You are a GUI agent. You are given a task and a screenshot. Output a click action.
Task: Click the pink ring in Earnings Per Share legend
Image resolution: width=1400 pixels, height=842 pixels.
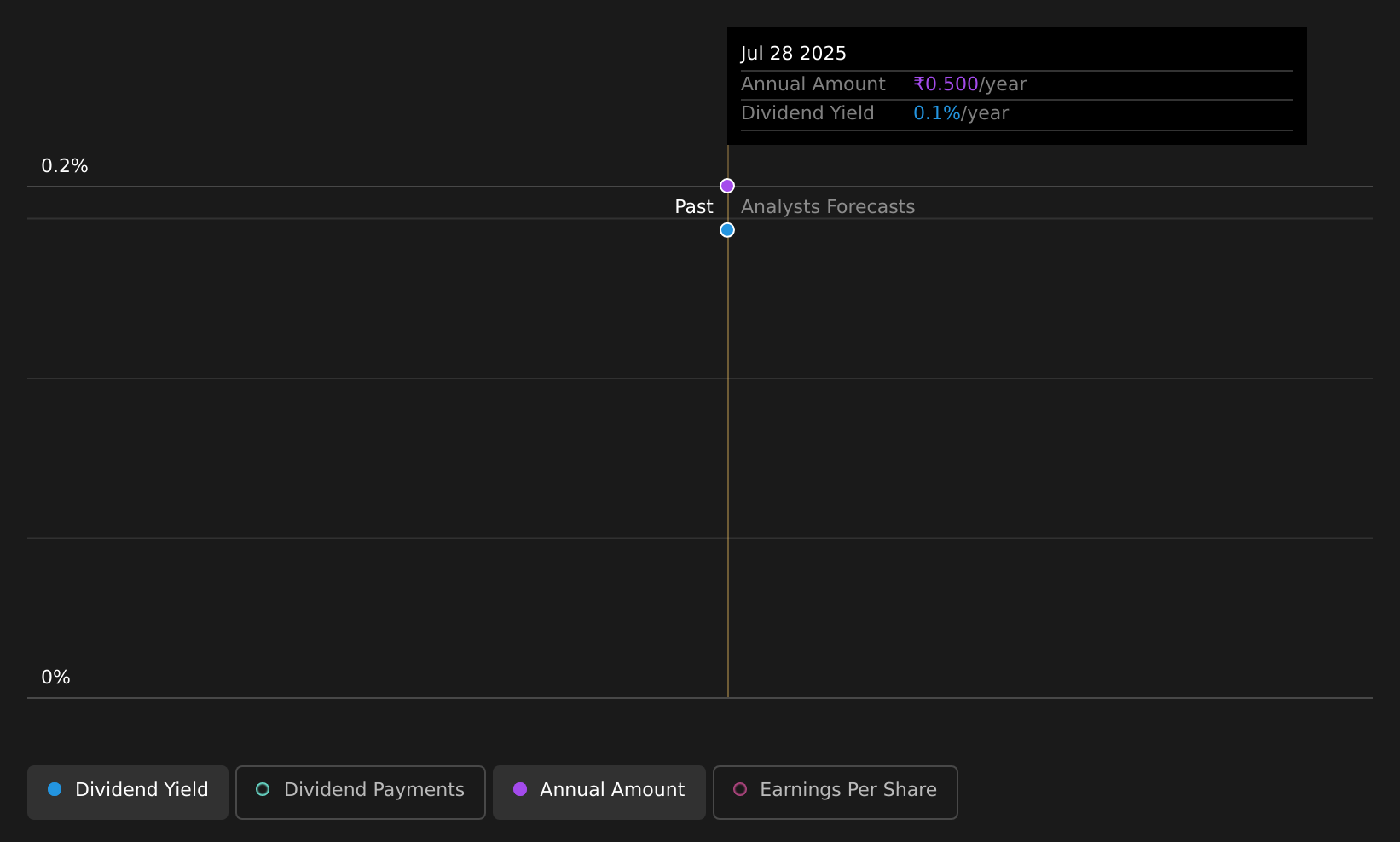coord(740,789)
